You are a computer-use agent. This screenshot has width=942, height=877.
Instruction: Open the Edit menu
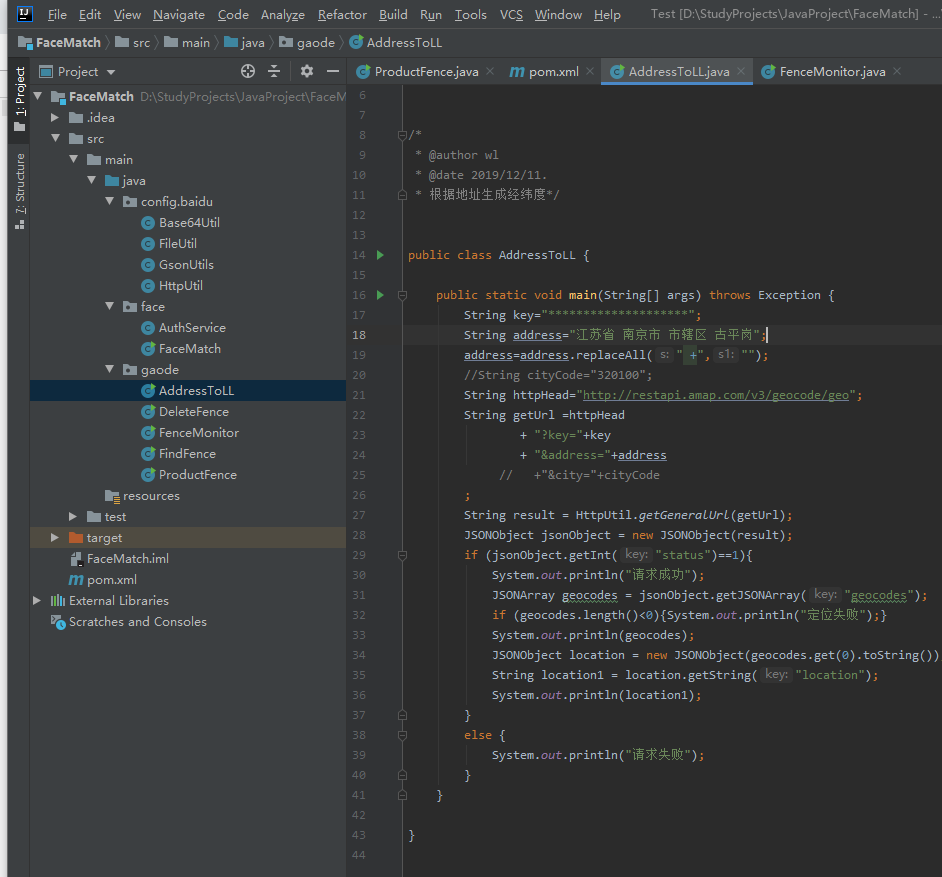pos(90,14)
